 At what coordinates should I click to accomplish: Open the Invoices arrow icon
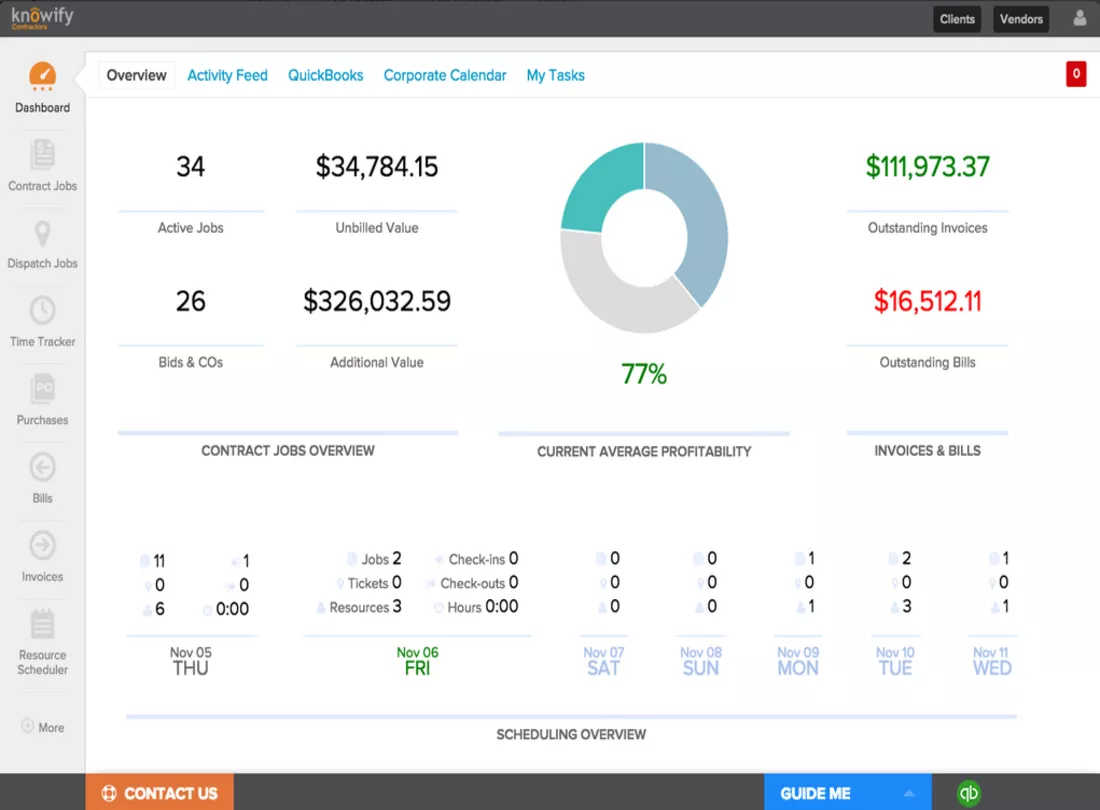tap(42, 545)
